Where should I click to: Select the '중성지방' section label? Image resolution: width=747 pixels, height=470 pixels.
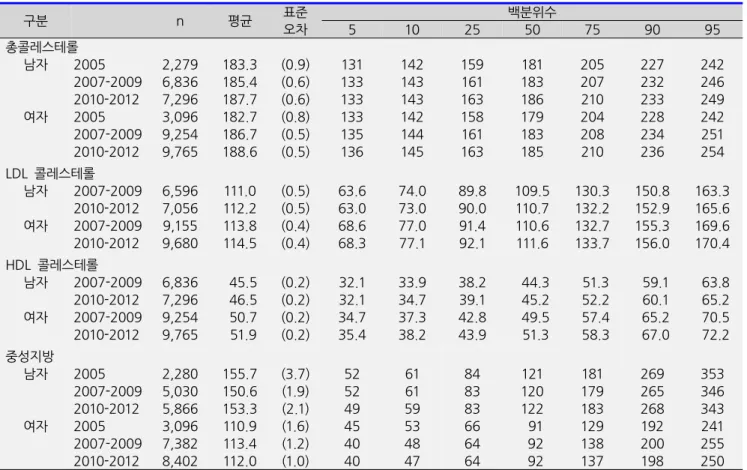30,356
